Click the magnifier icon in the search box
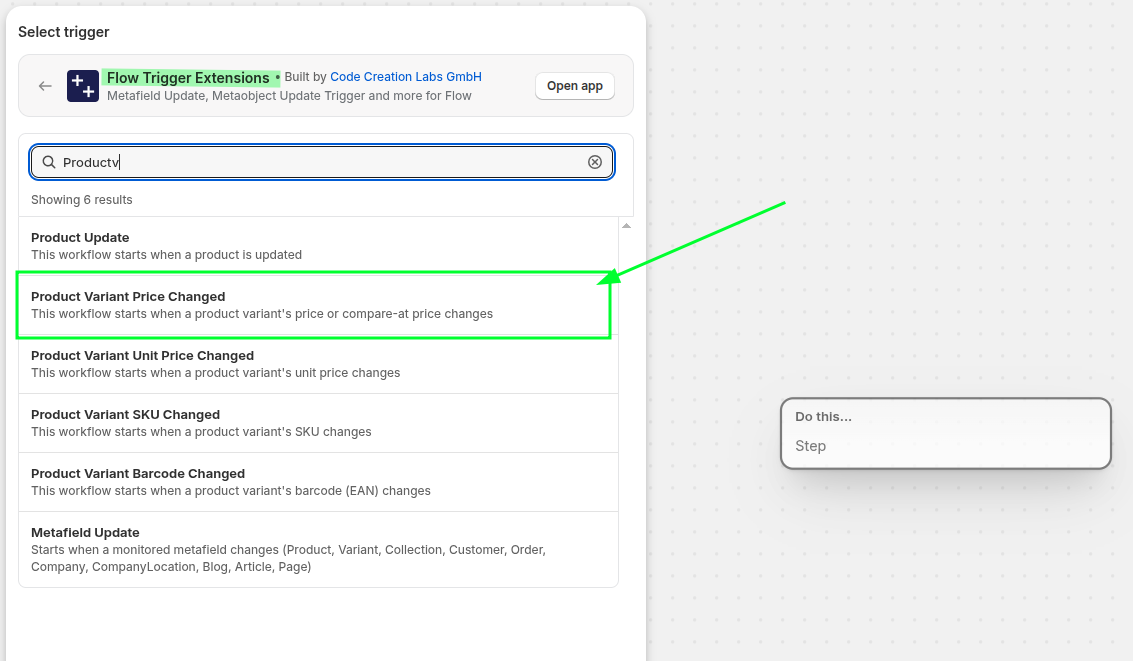Screen dimensions: 1133x661 pyautogui.click(x=49, y=162)
